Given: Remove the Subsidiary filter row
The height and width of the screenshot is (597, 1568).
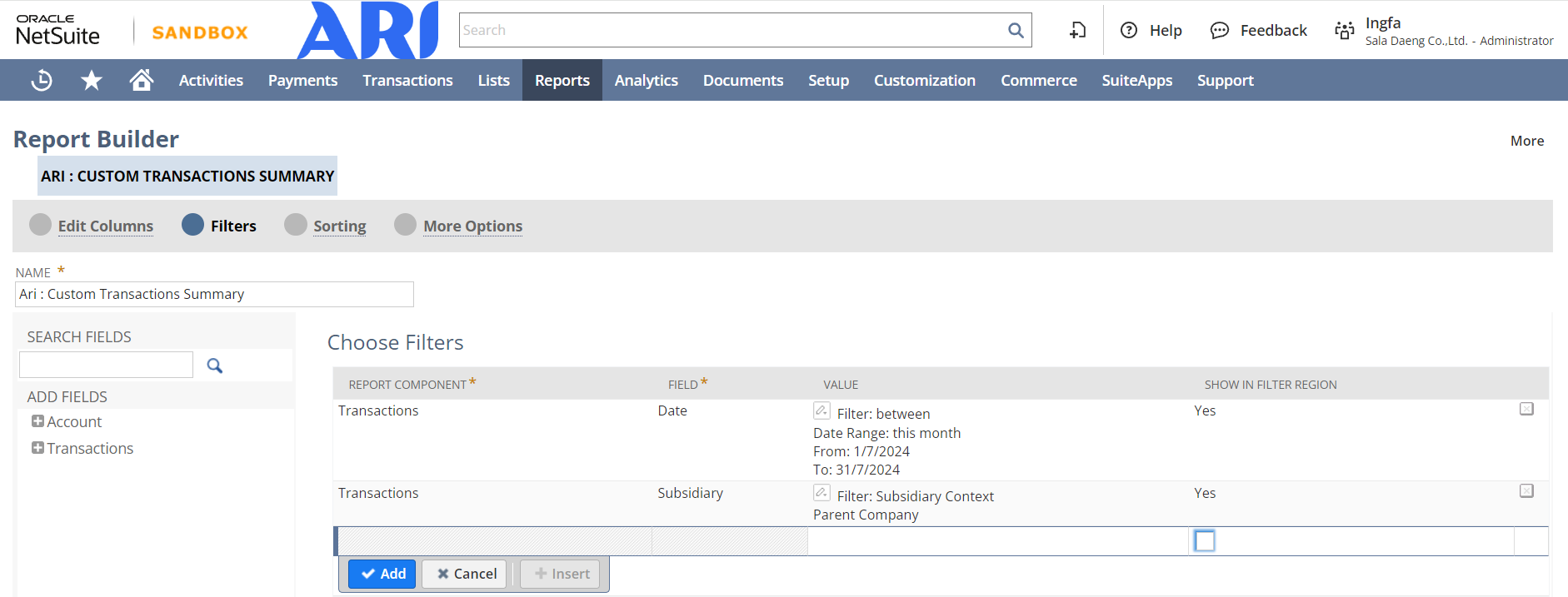Looking at the screenshot, I should (1526, 491).
